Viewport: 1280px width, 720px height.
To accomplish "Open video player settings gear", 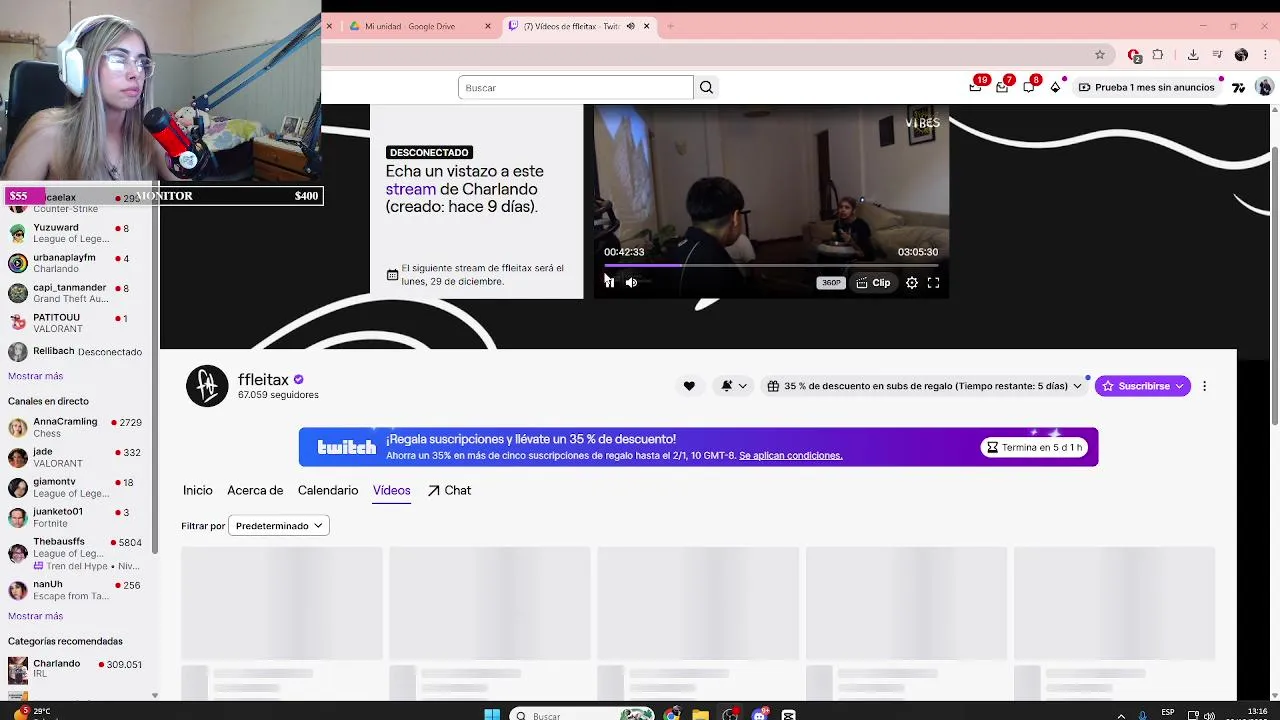I will pos(912,283).
